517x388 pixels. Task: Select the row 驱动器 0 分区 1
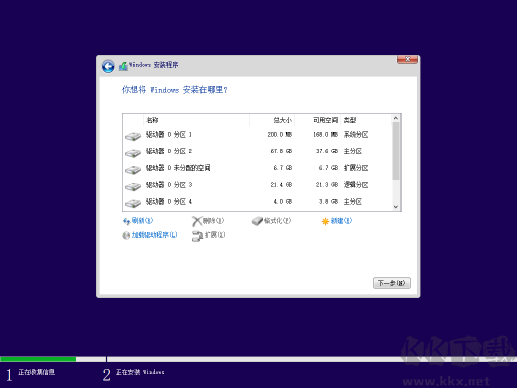257,135
